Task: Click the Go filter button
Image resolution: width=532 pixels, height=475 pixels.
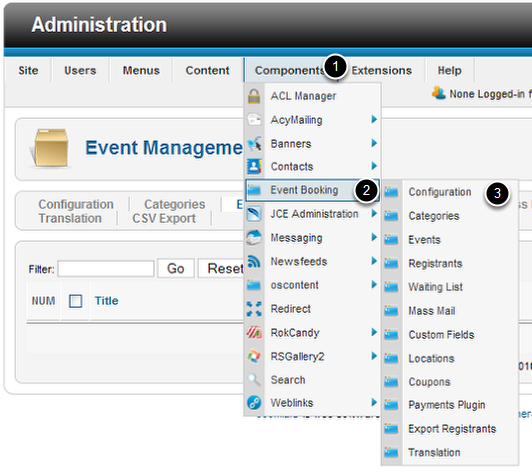Action: coord(176,269)
